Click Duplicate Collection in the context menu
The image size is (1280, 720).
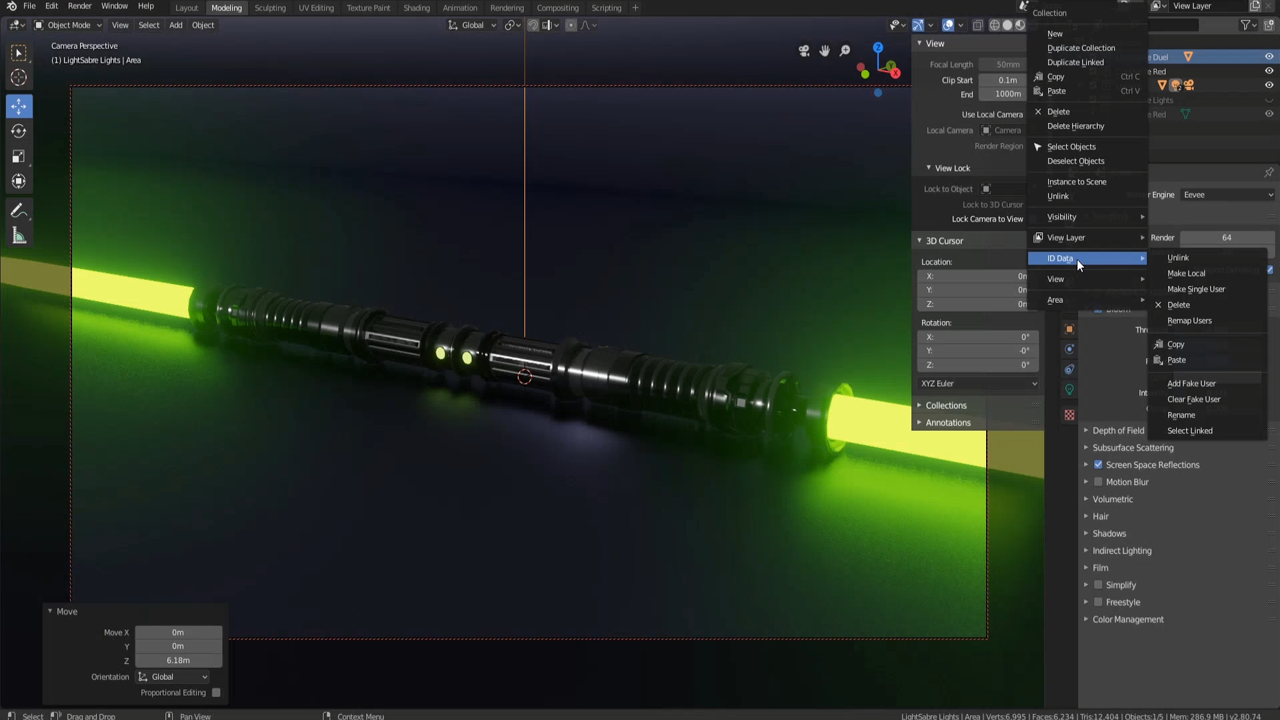[1080, 48]
